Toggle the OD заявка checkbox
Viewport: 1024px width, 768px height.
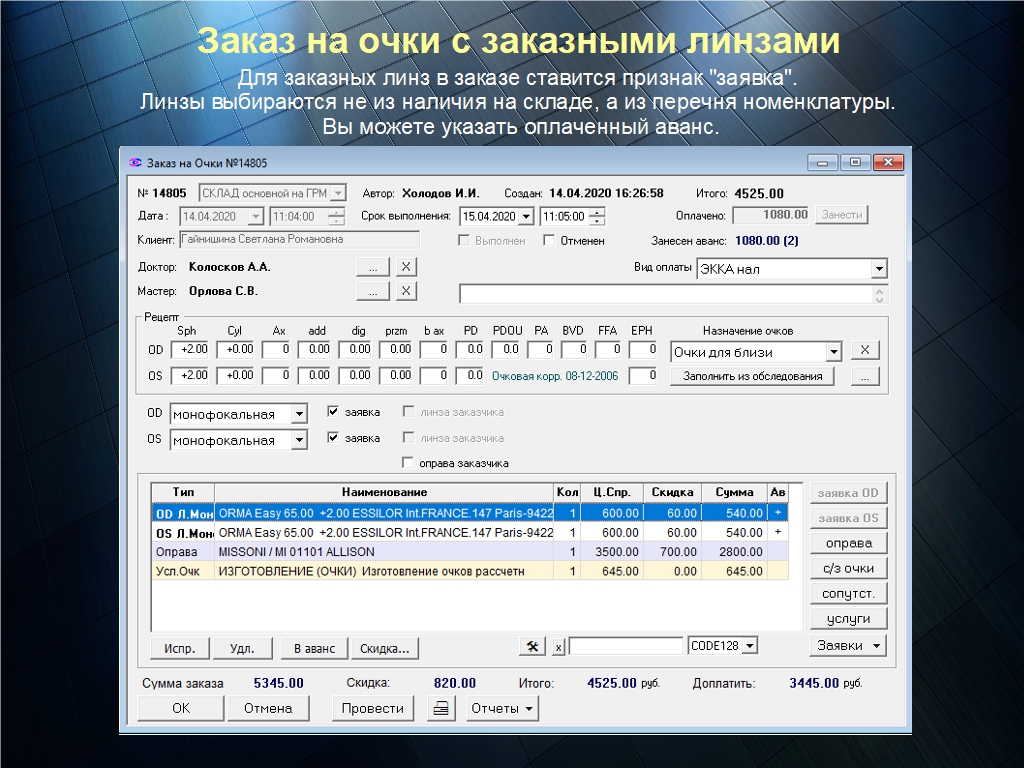(x=334, y=411)
